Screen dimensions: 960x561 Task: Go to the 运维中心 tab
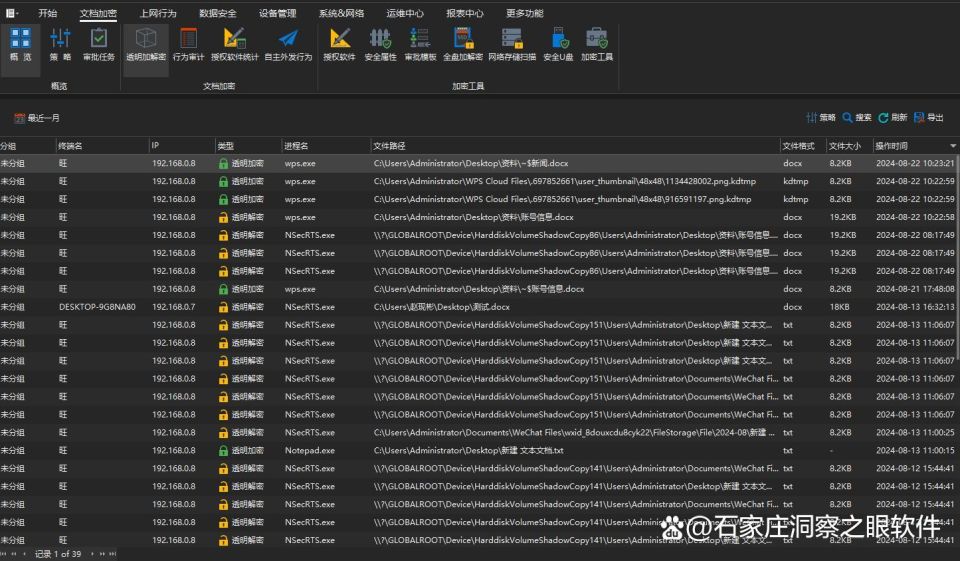click(405, 13)
